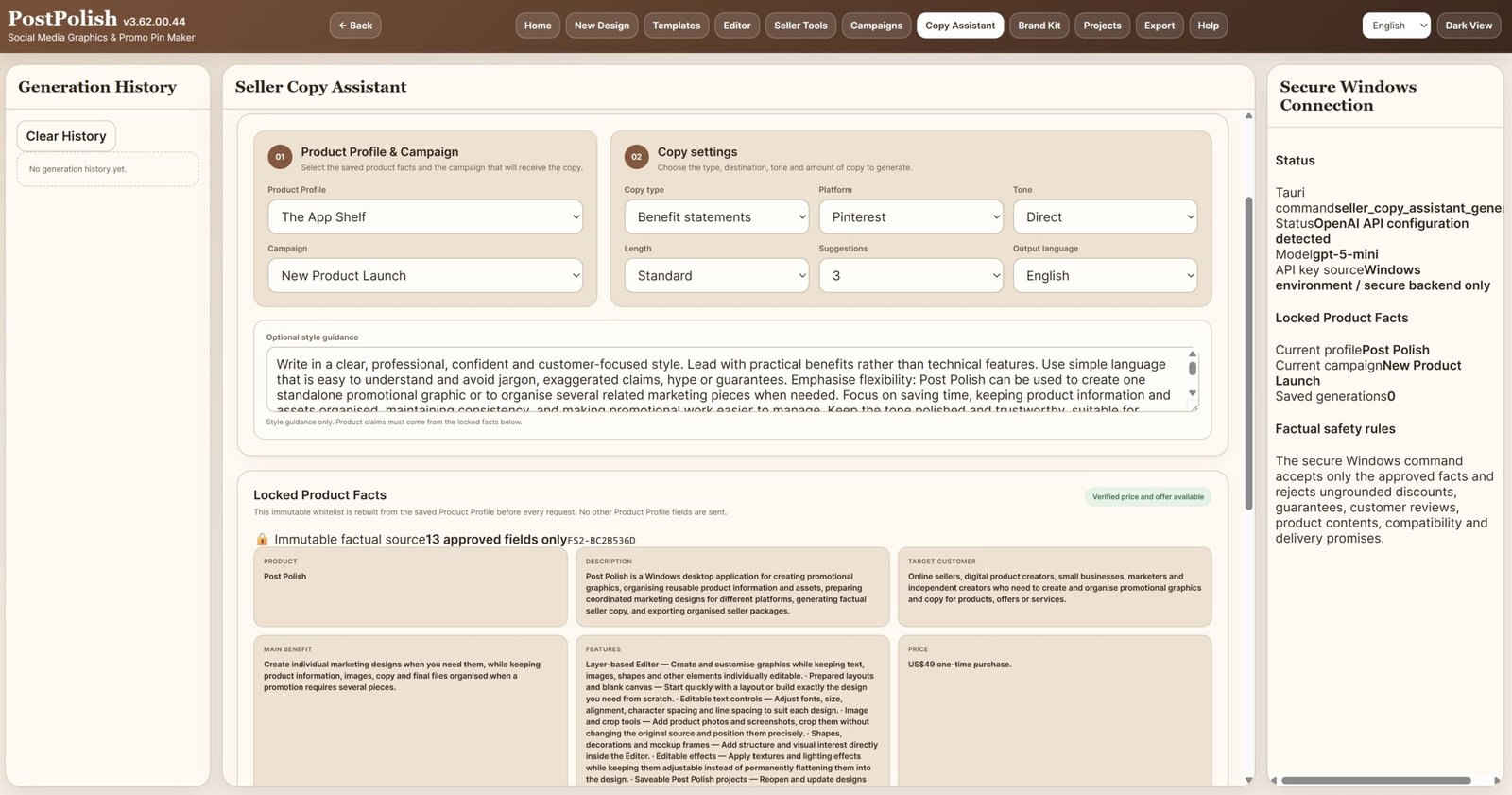Click the style guidance textarea scrollbar thumb
This screenshot has width=1512, height=795.
(x=1193, y=369)
